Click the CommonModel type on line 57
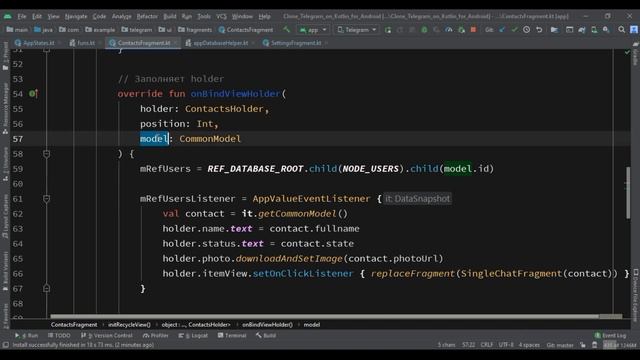The image size is (640, 360). (210, 139)
